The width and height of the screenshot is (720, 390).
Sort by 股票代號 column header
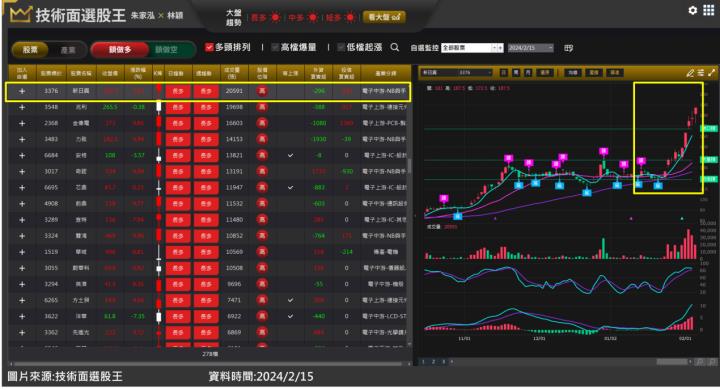click(x=51, y=73)
